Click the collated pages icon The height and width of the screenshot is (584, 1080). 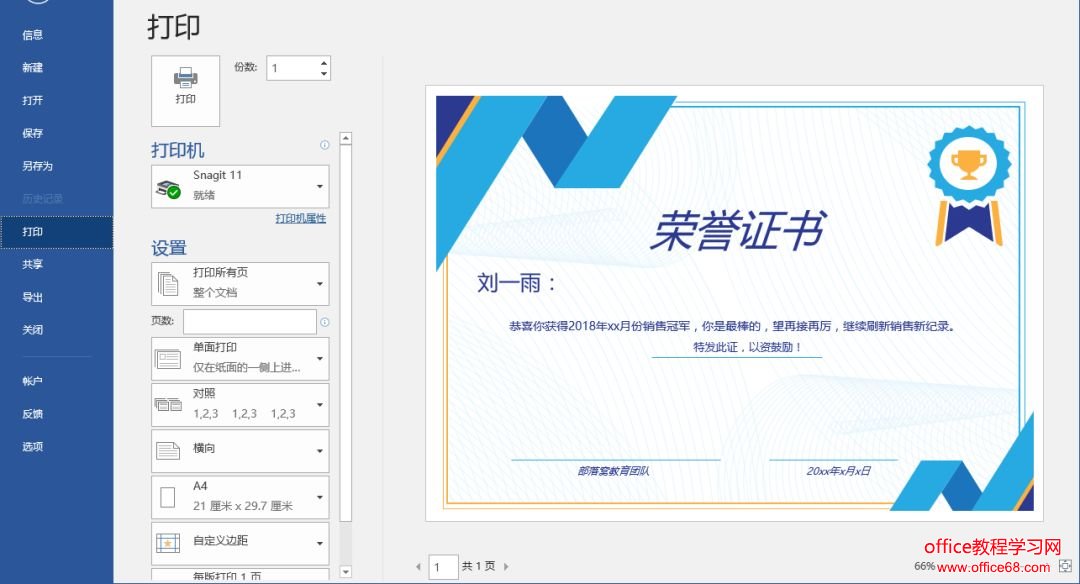click(168, 405)
